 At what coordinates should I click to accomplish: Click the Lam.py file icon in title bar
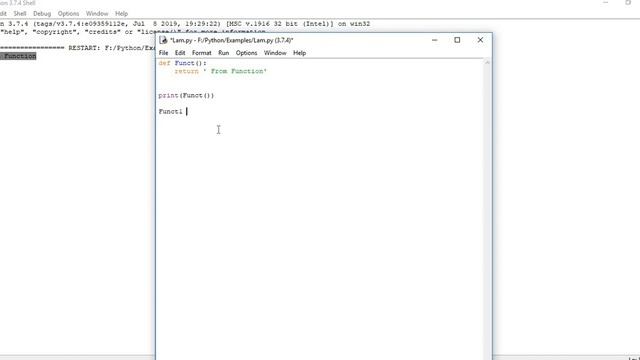click(163, 40)
